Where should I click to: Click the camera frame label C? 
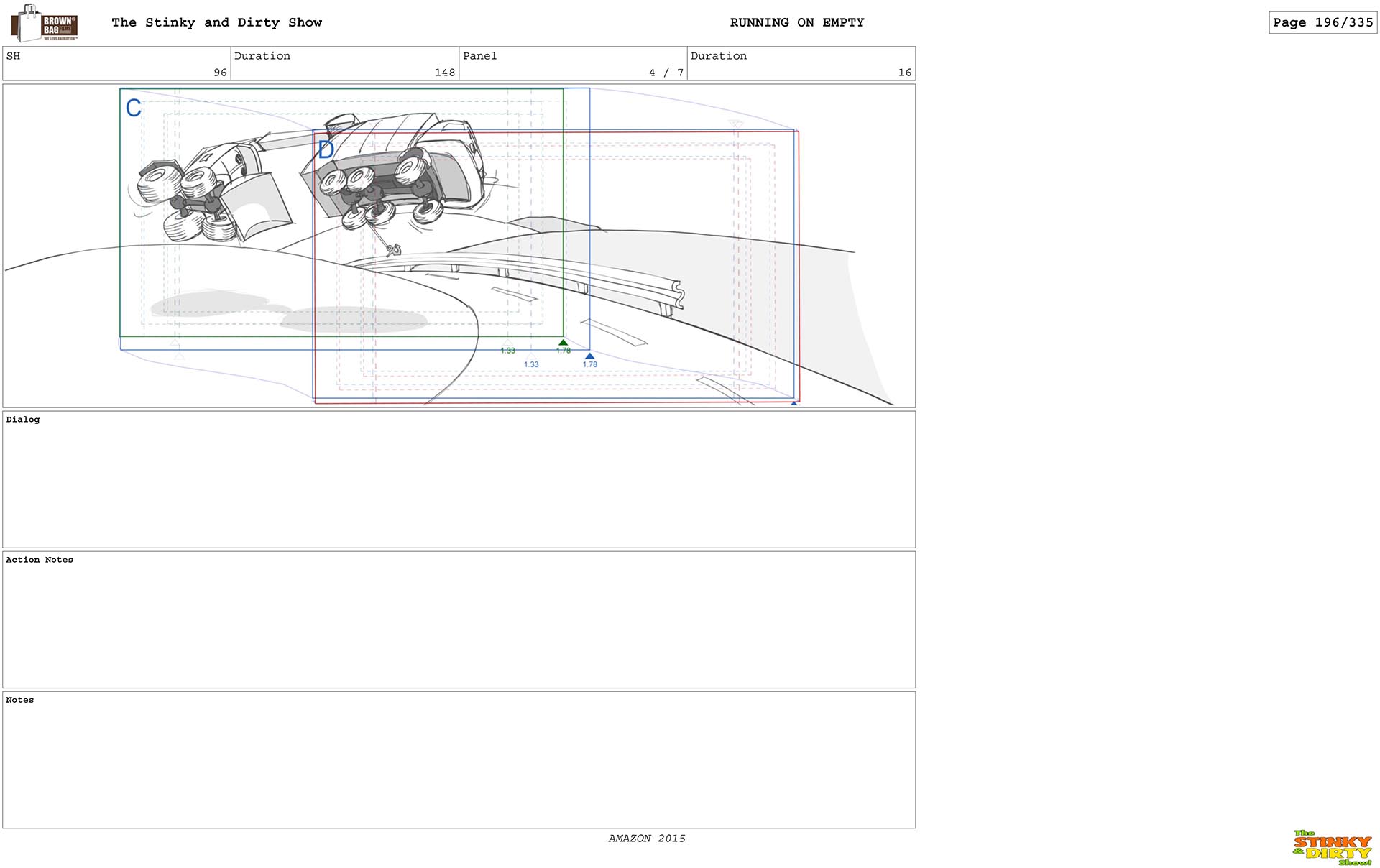point(134,108)
